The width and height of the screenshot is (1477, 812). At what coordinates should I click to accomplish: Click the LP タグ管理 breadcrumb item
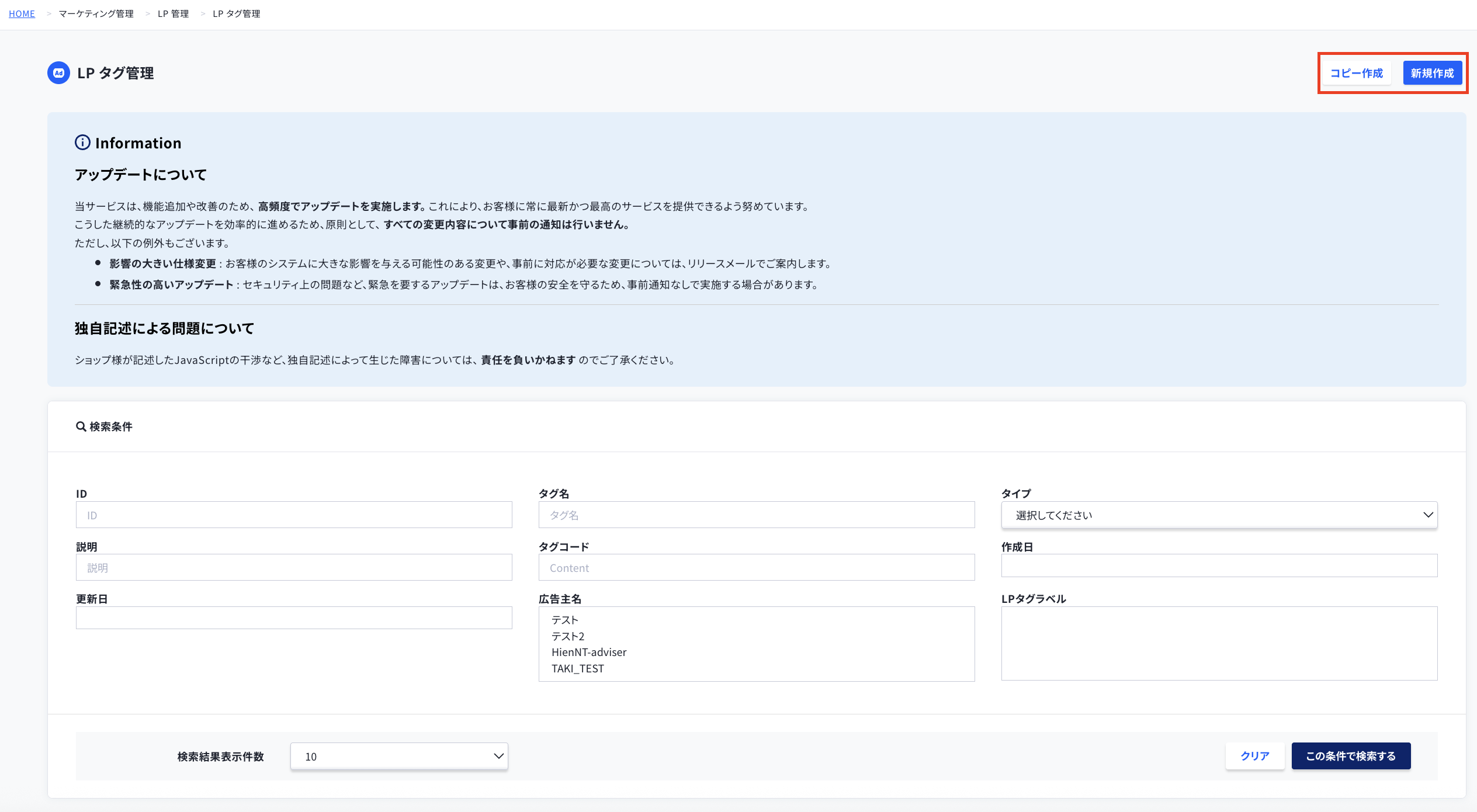(237, 13)
